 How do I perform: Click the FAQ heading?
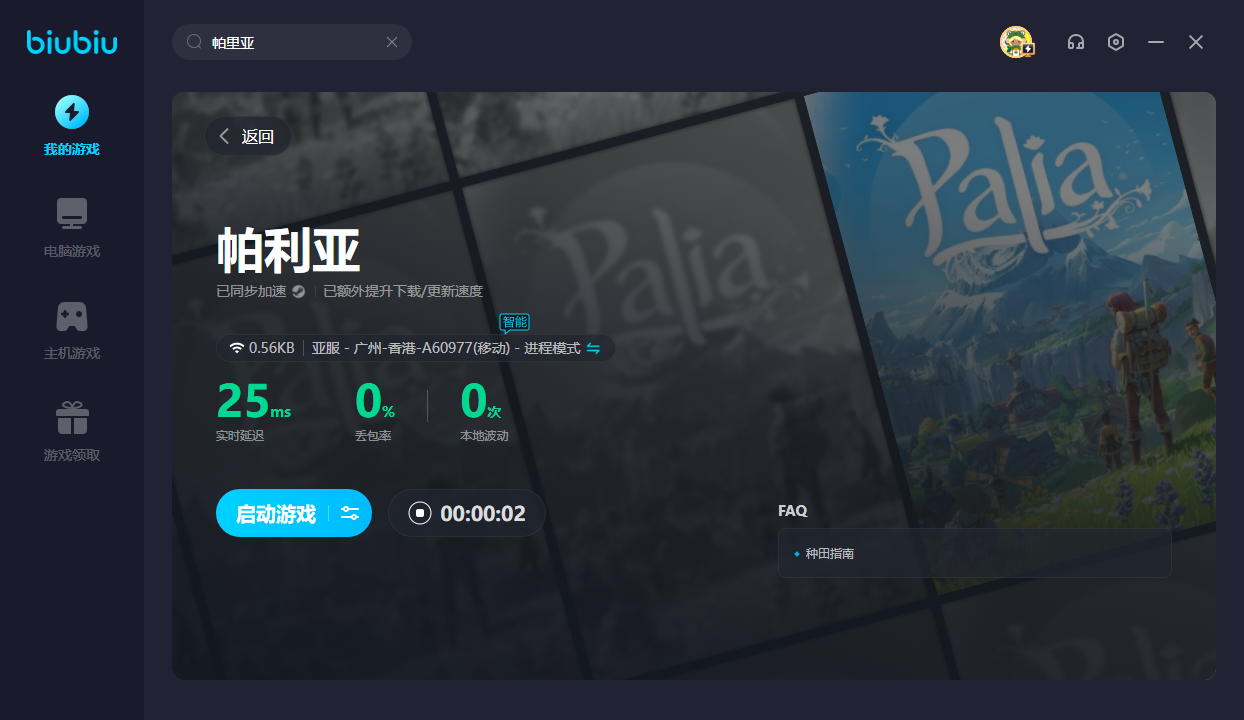point(792,511)
